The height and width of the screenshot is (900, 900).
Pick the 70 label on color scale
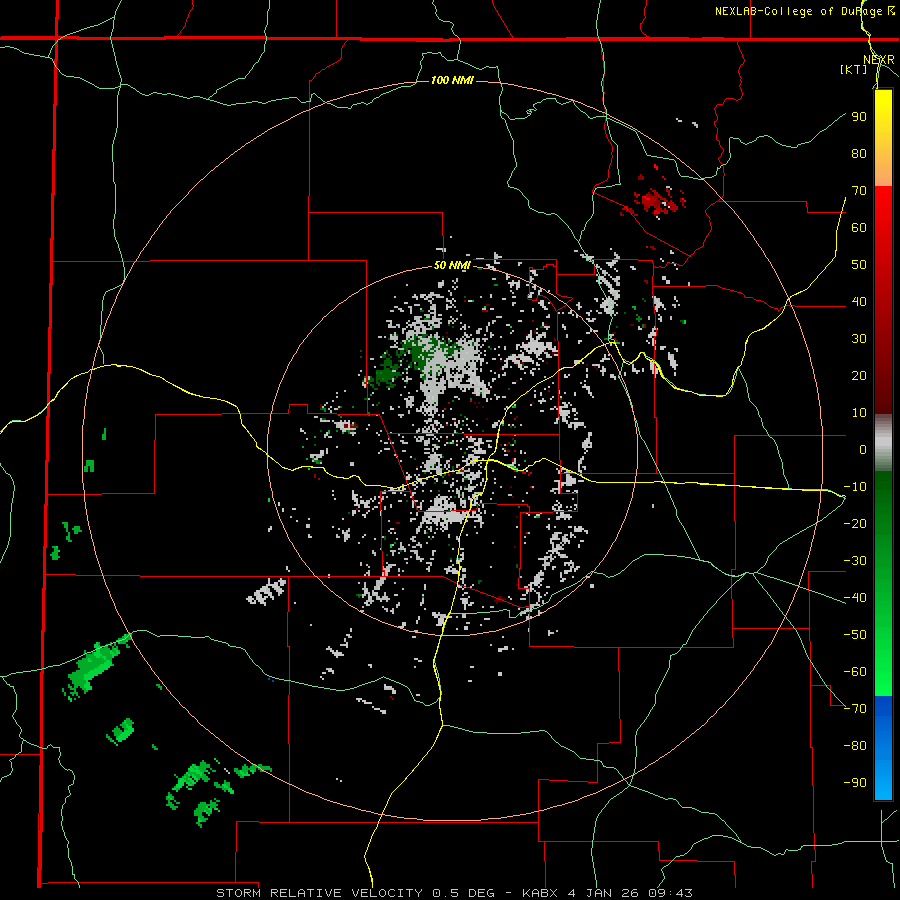(859, 191)
